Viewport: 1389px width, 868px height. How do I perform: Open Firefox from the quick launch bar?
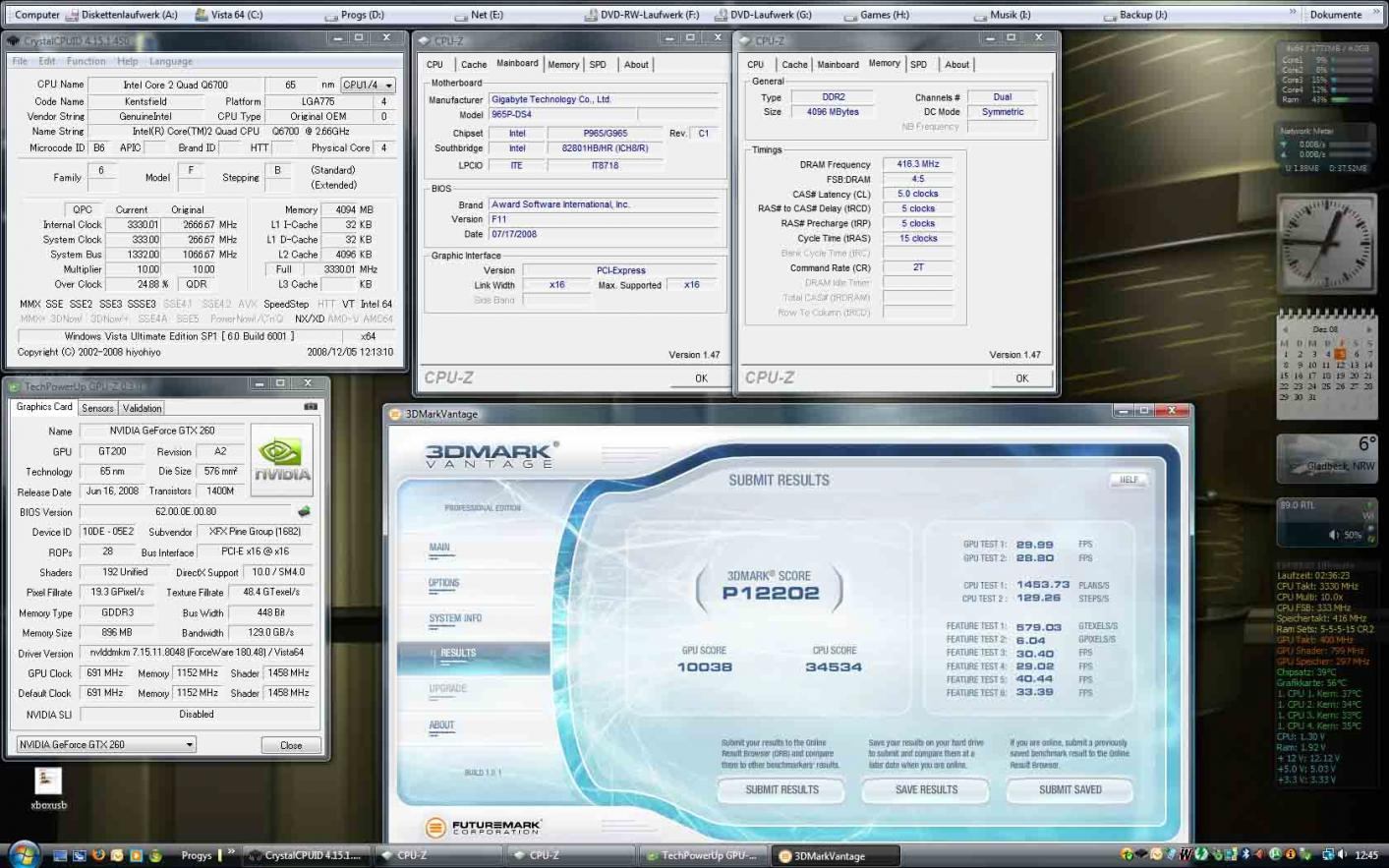click(x=98, y=855)
